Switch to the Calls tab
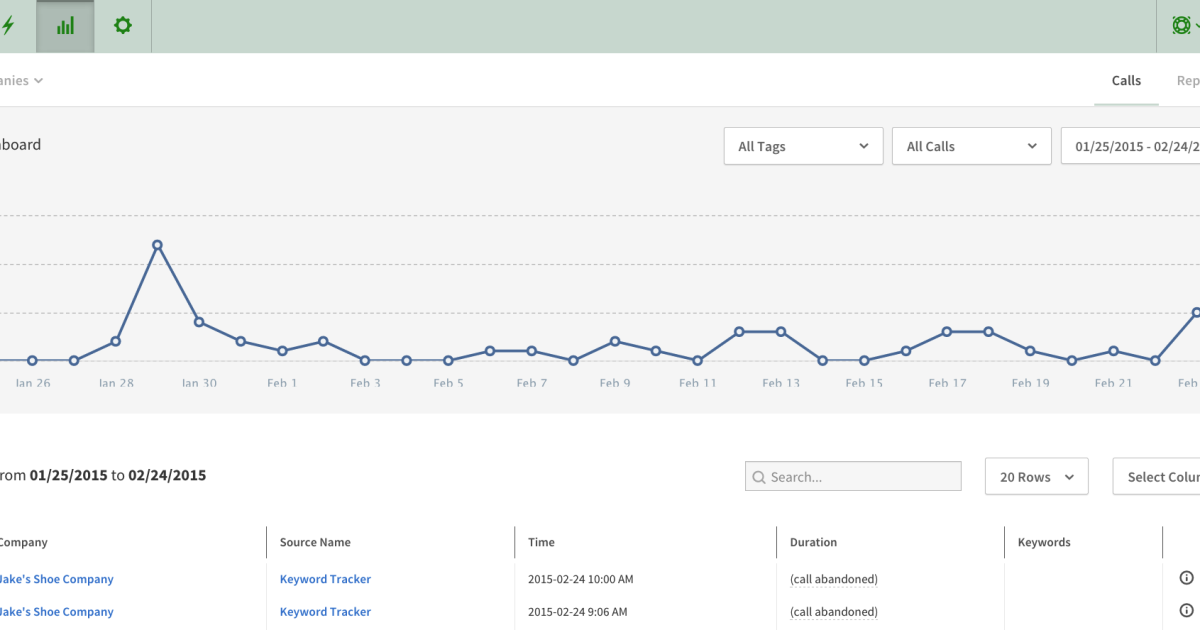This screenshot has width=1200, height=630. pyautogui.click(x=1126, y=80)
